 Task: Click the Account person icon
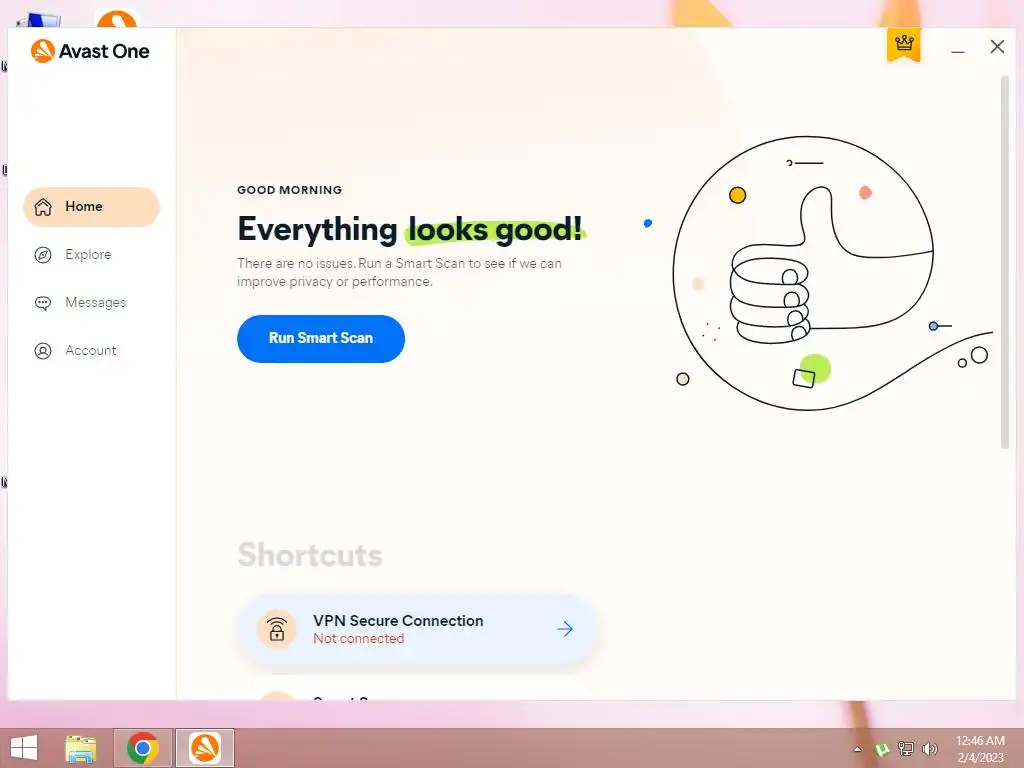(x=43, y=351)
